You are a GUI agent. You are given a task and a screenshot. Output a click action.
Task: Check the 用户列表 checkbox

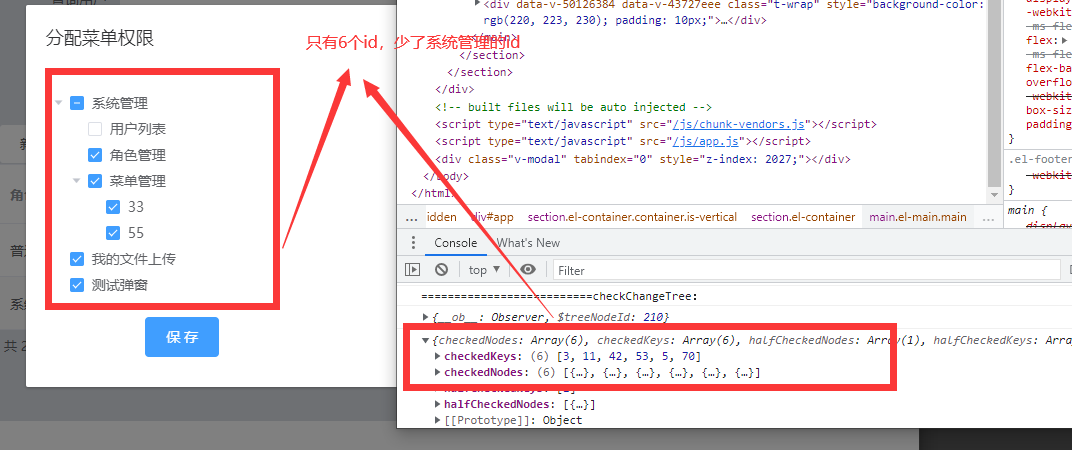point(95,129)
